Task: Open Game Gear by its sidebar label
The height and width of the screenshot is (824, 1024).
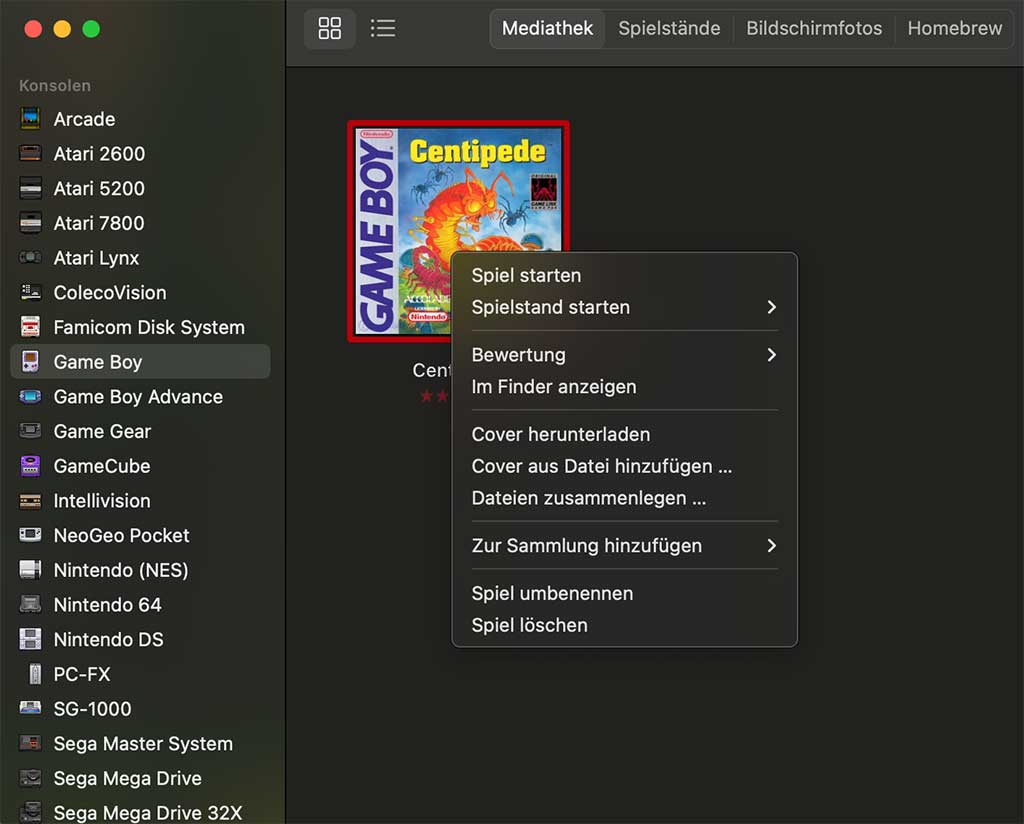Action: click(x=102, y=431)
